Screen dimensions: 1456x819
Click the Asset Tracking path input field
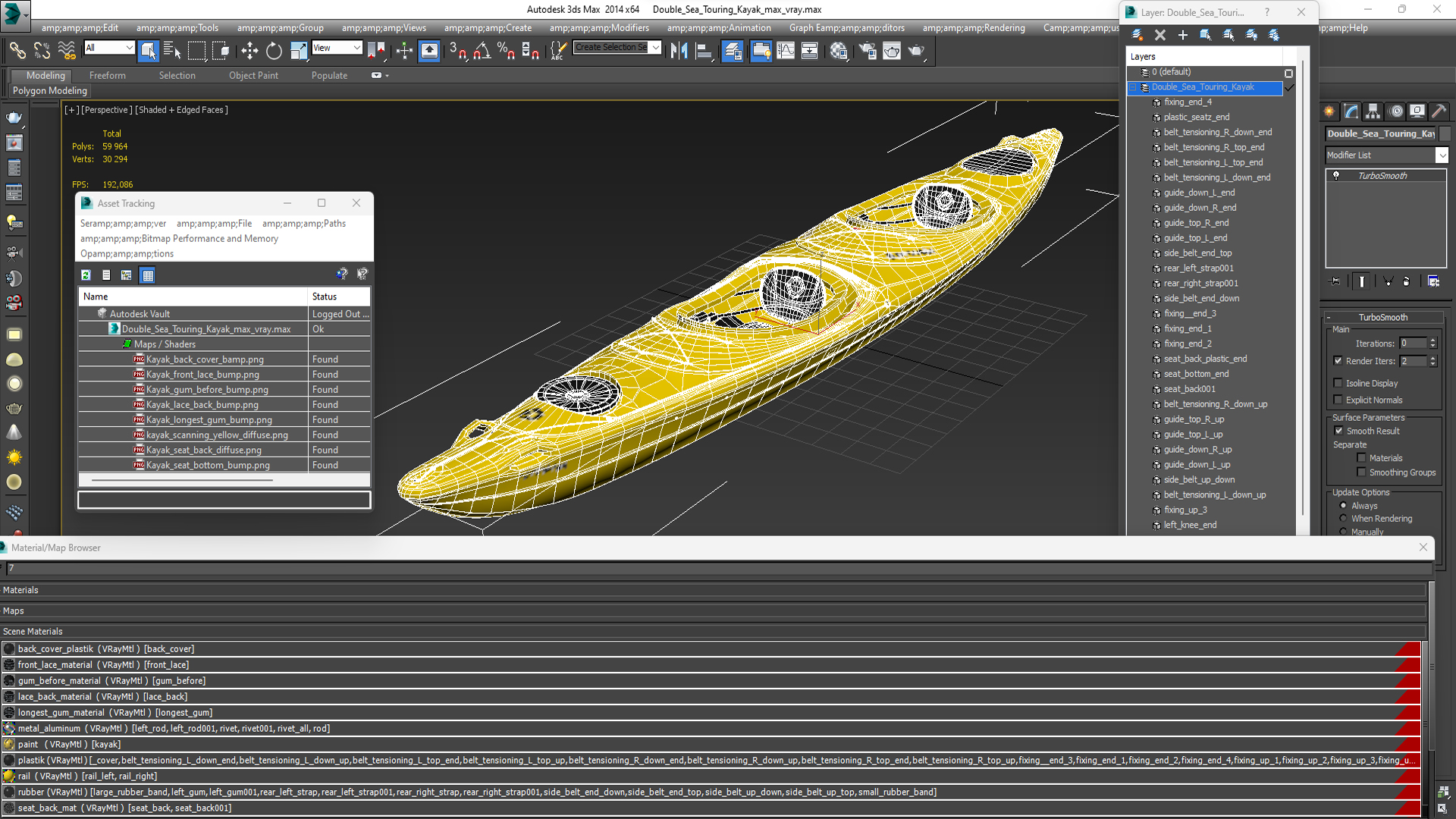(x=224, y=500)
